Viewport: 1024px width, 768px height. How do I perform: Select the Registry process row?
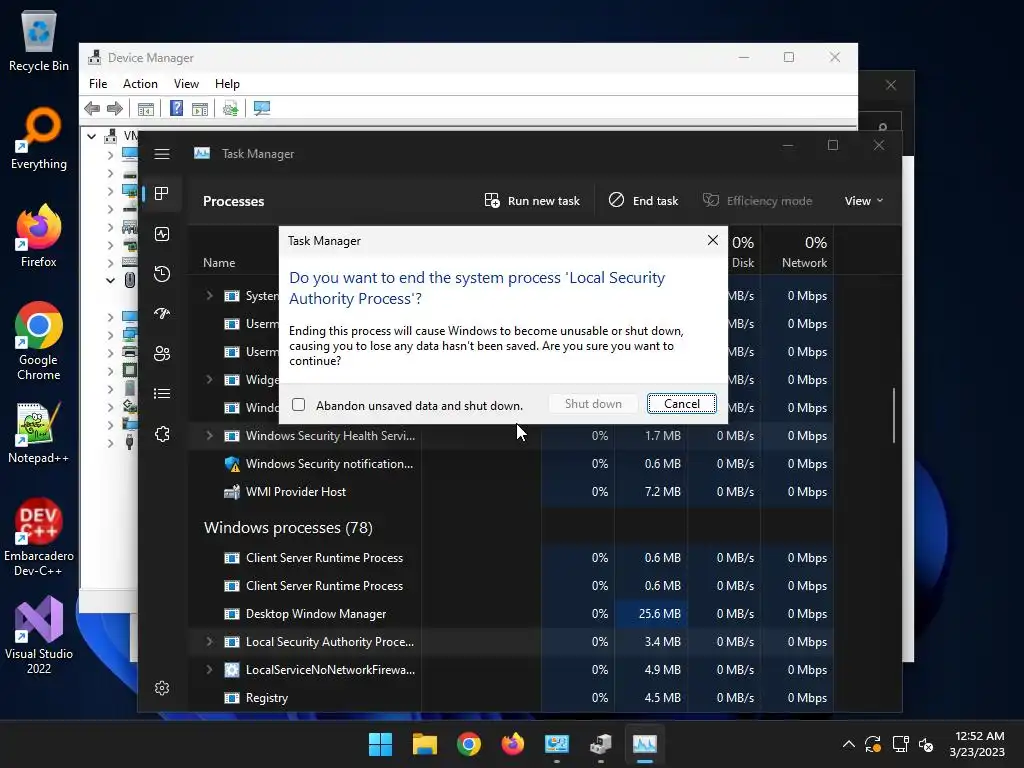pos(511,698)
